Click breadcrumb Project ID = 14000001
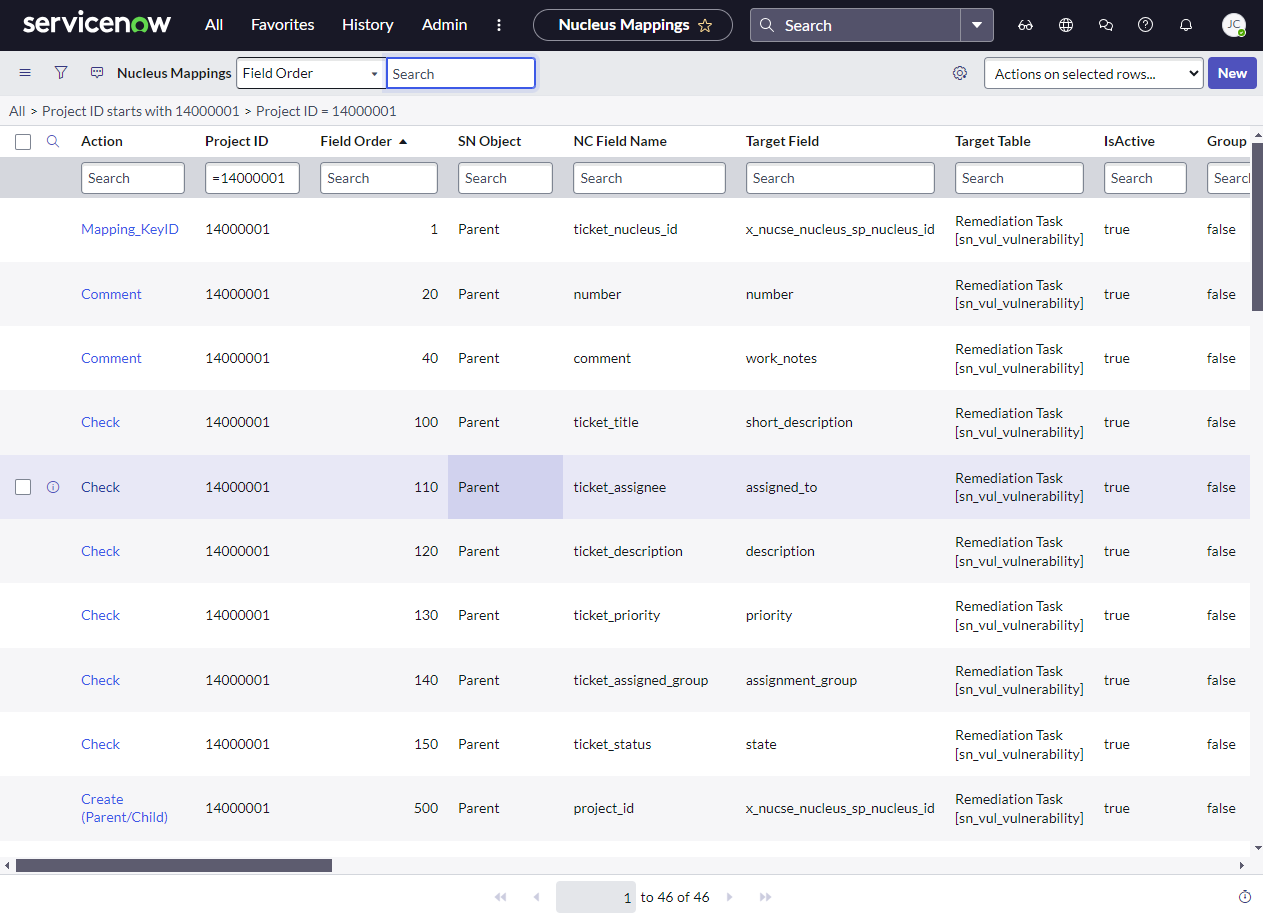Screen dimensions: 1263x915 click(326, 111)
